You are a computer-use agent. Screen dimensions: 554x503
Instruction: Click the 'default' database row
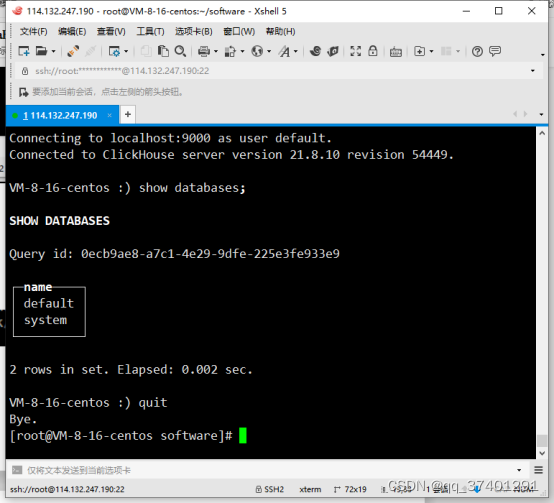(x=49, y=303)
